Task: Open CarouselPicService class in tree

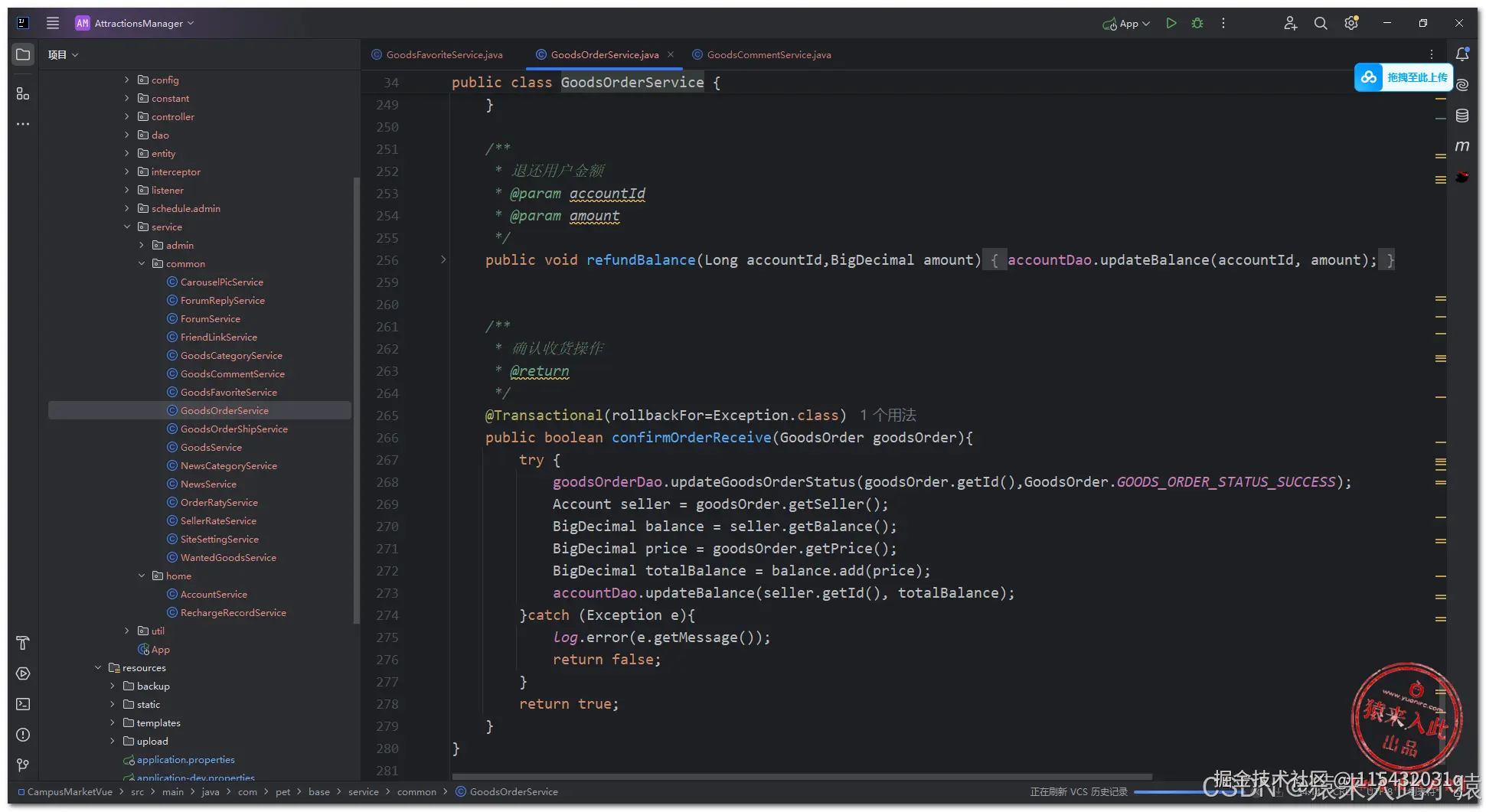Action: 222,282
